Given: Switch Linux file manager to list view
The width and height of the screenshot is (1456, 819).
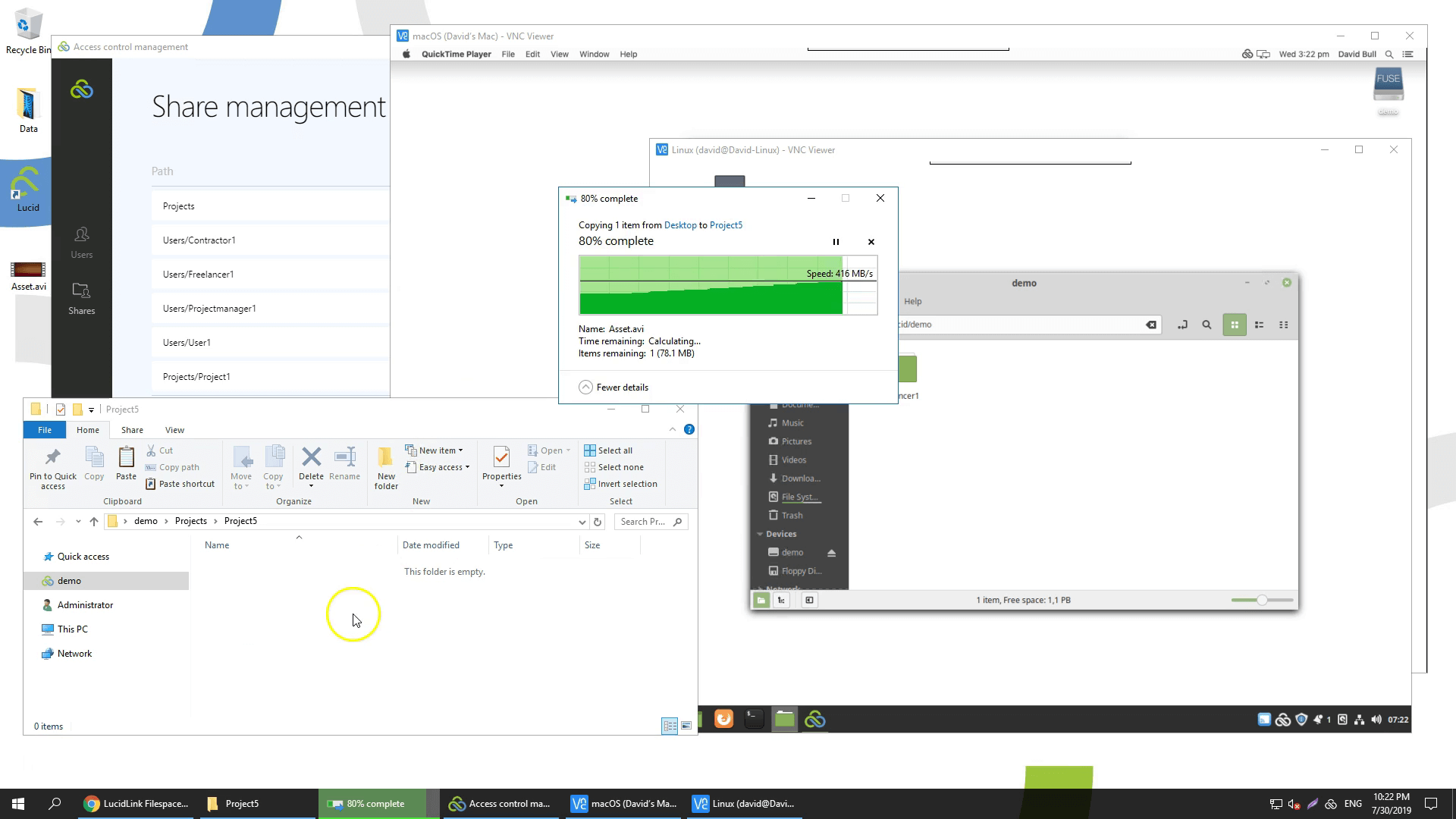Looking at the screenshot, I should click(1259, 325).
